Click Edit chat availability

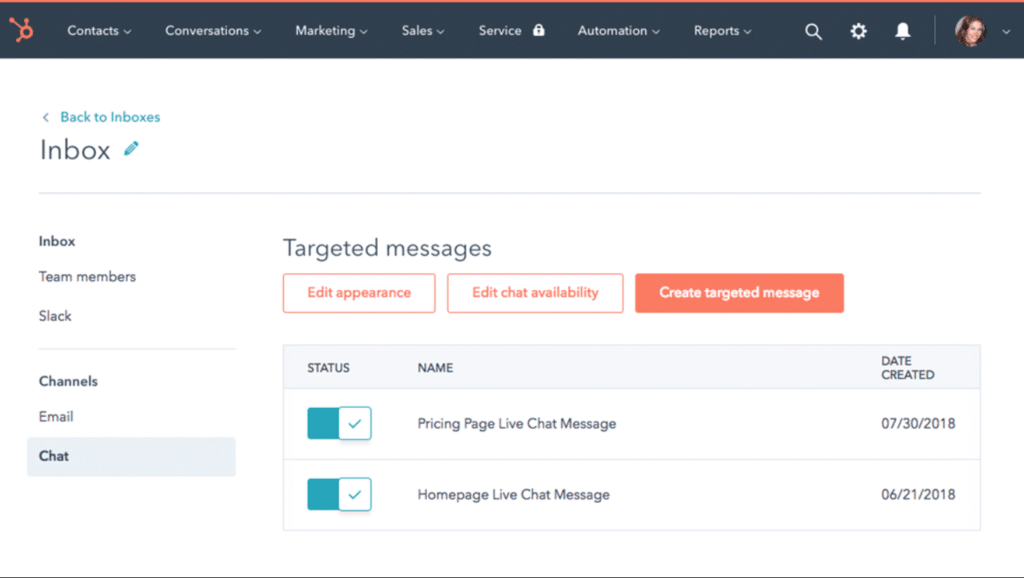point(535,292)
